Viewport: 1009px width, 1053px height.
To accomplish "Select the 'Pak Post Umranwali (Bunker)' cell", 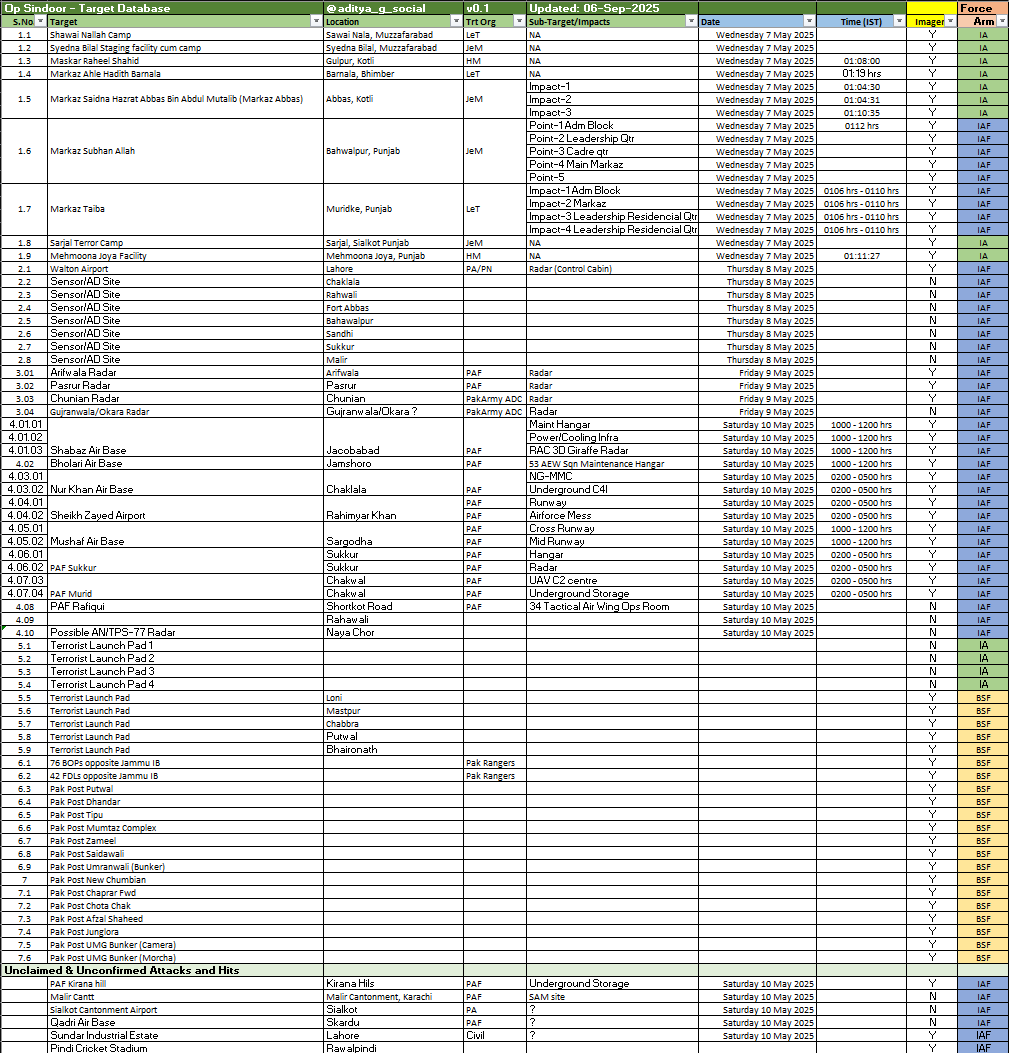I will [185, 867].
